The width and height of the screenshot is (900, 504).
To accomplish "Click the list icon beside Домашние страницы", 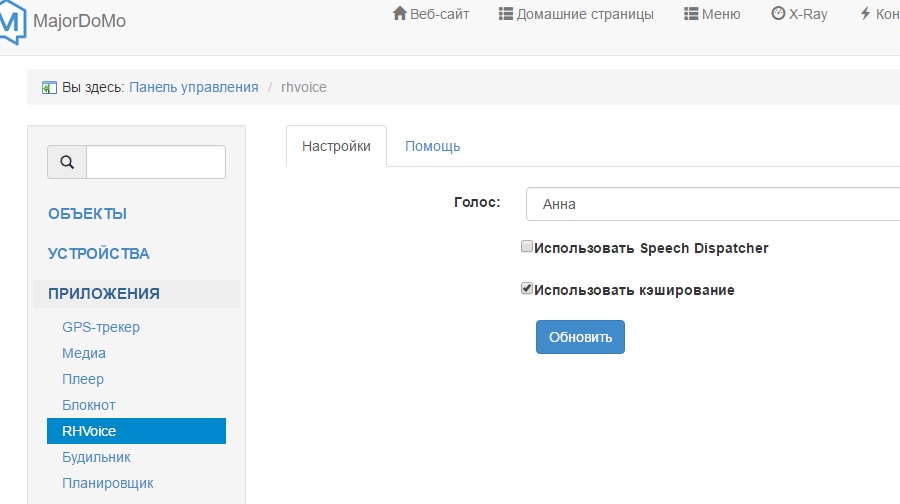I will (505, 14).
